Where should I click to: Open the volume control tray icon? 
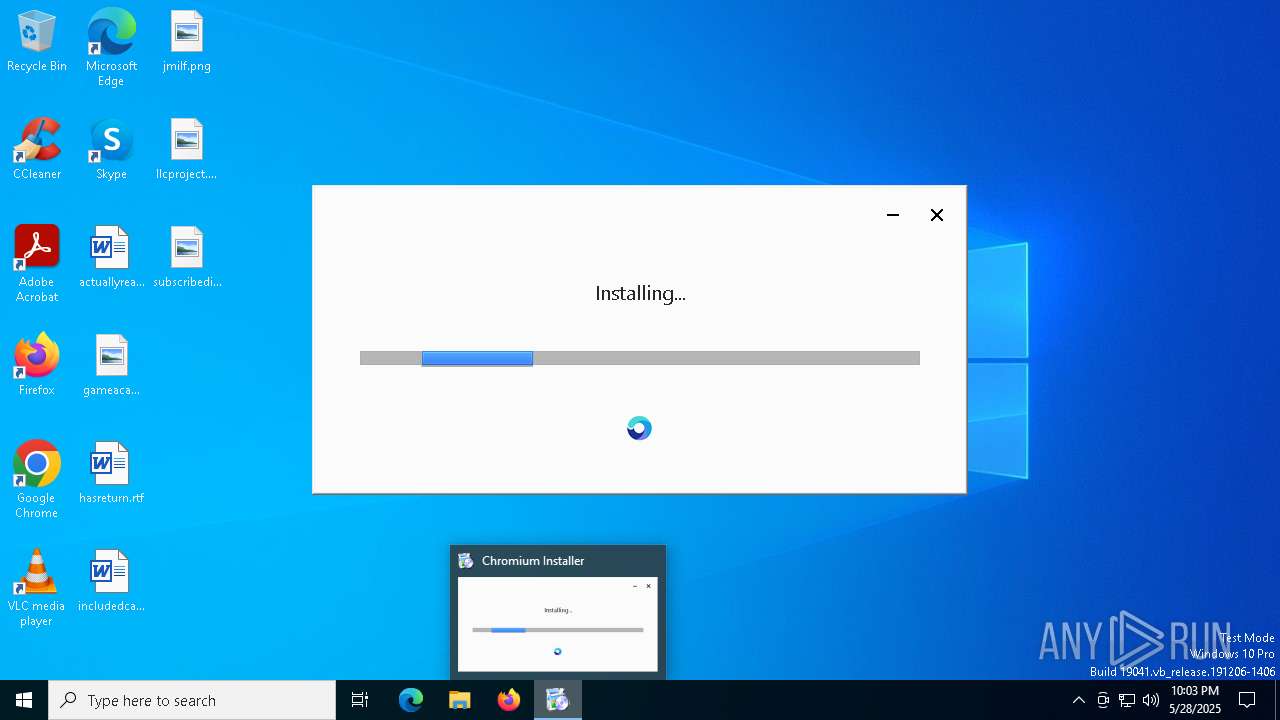1151,700
